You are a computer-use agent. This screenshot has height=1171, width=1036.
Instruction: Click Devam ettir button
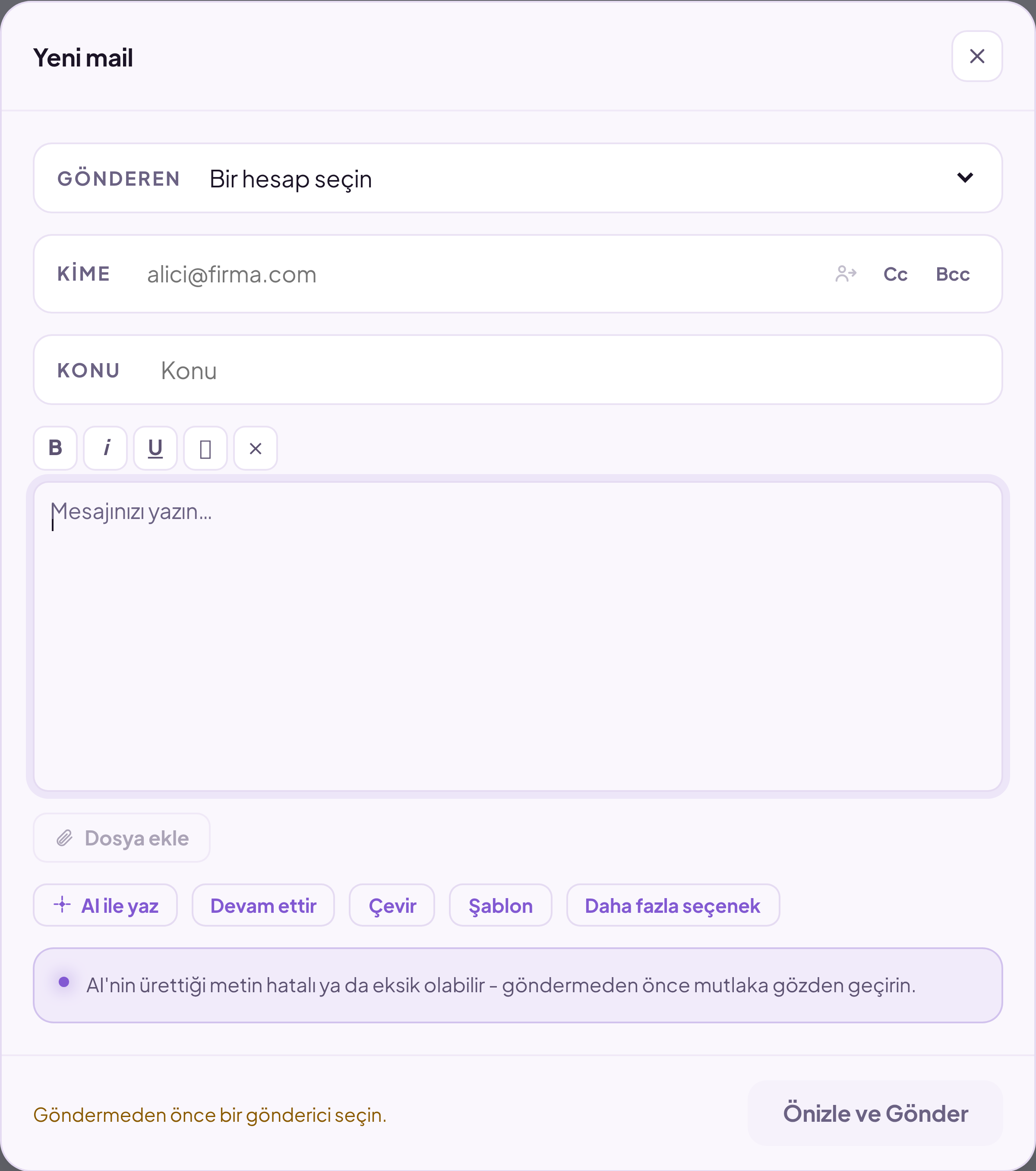click(x=263, y=905)
